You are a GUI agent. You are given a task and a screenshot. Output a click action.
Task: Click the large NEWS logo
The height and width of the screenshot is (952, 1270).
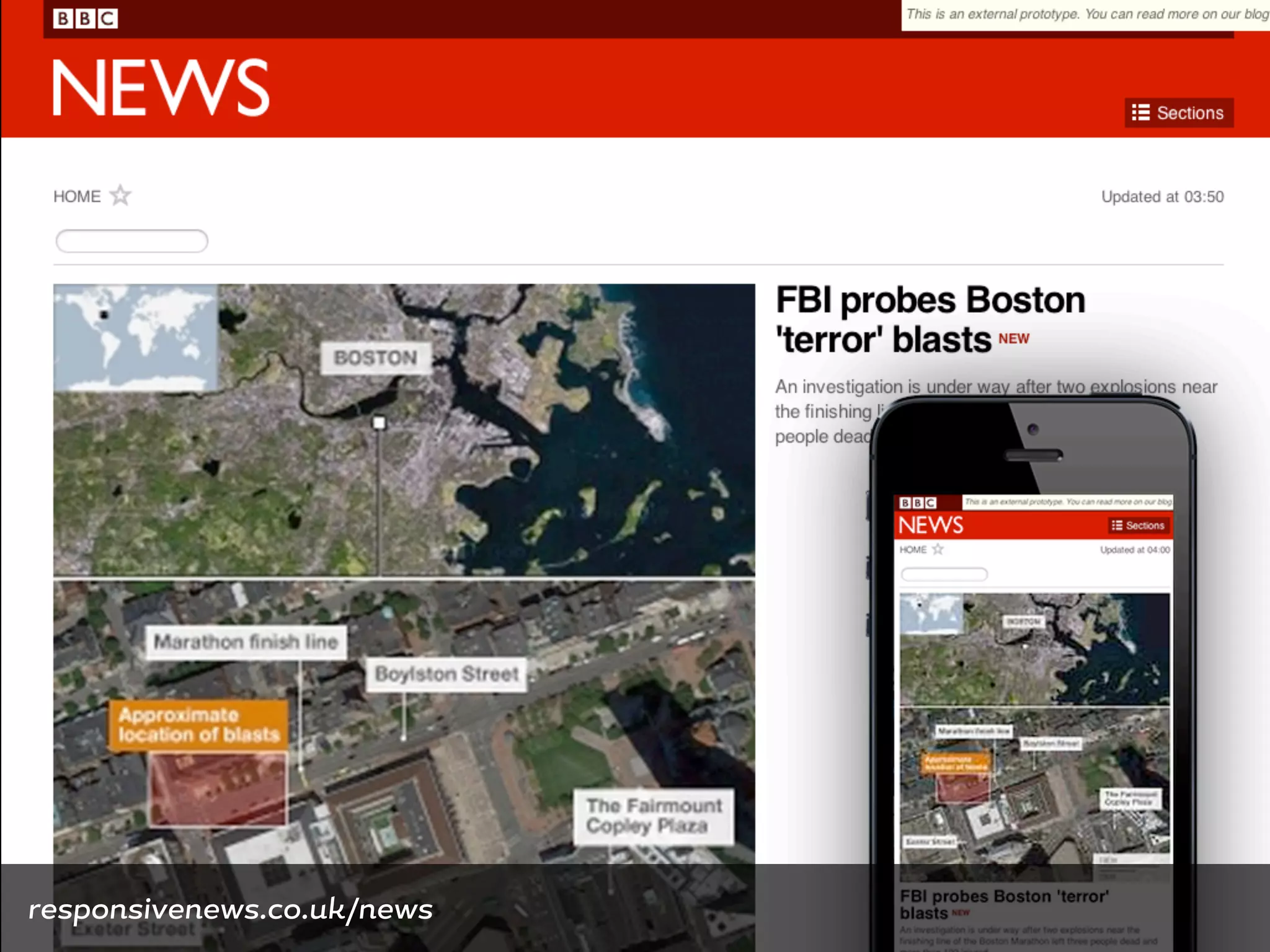pos(161,87)
